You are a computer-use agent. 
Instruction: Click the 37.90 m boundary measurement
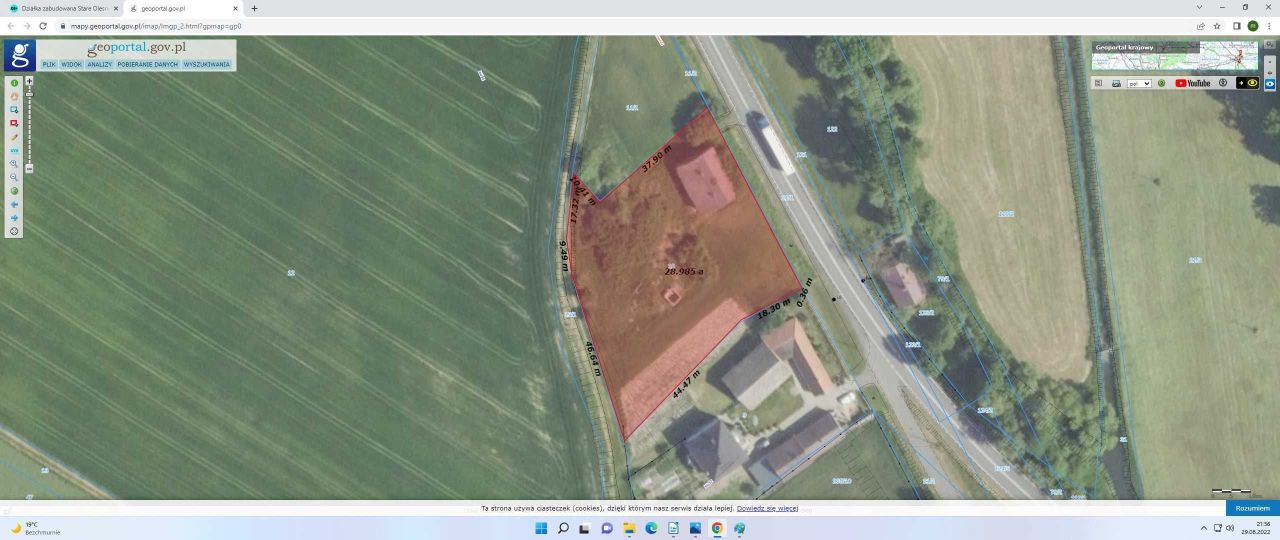(657, 159)
